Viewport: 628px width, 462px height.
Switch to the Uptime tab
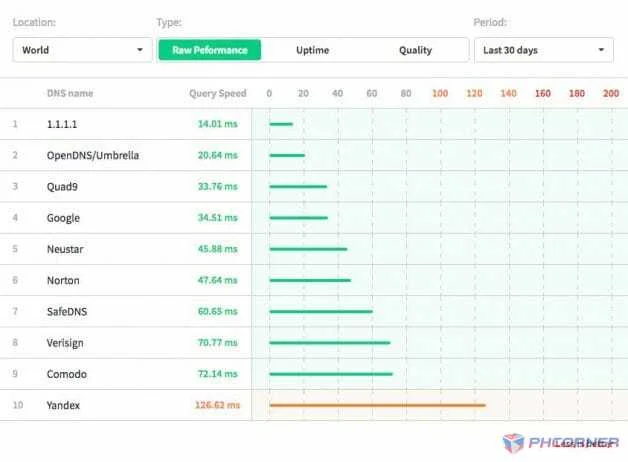[313, 50]
